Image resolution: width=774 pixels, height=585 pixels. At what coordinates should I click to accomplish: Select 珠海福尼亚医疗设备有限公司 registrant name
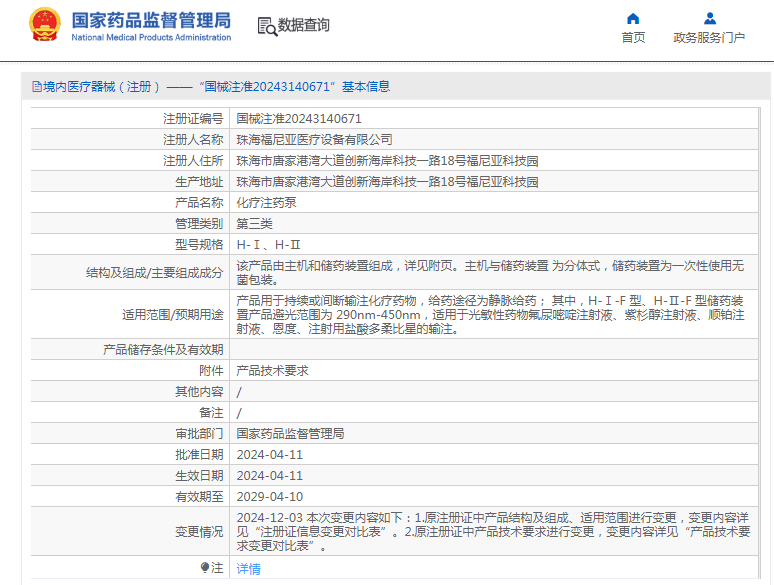pos(314,140)
